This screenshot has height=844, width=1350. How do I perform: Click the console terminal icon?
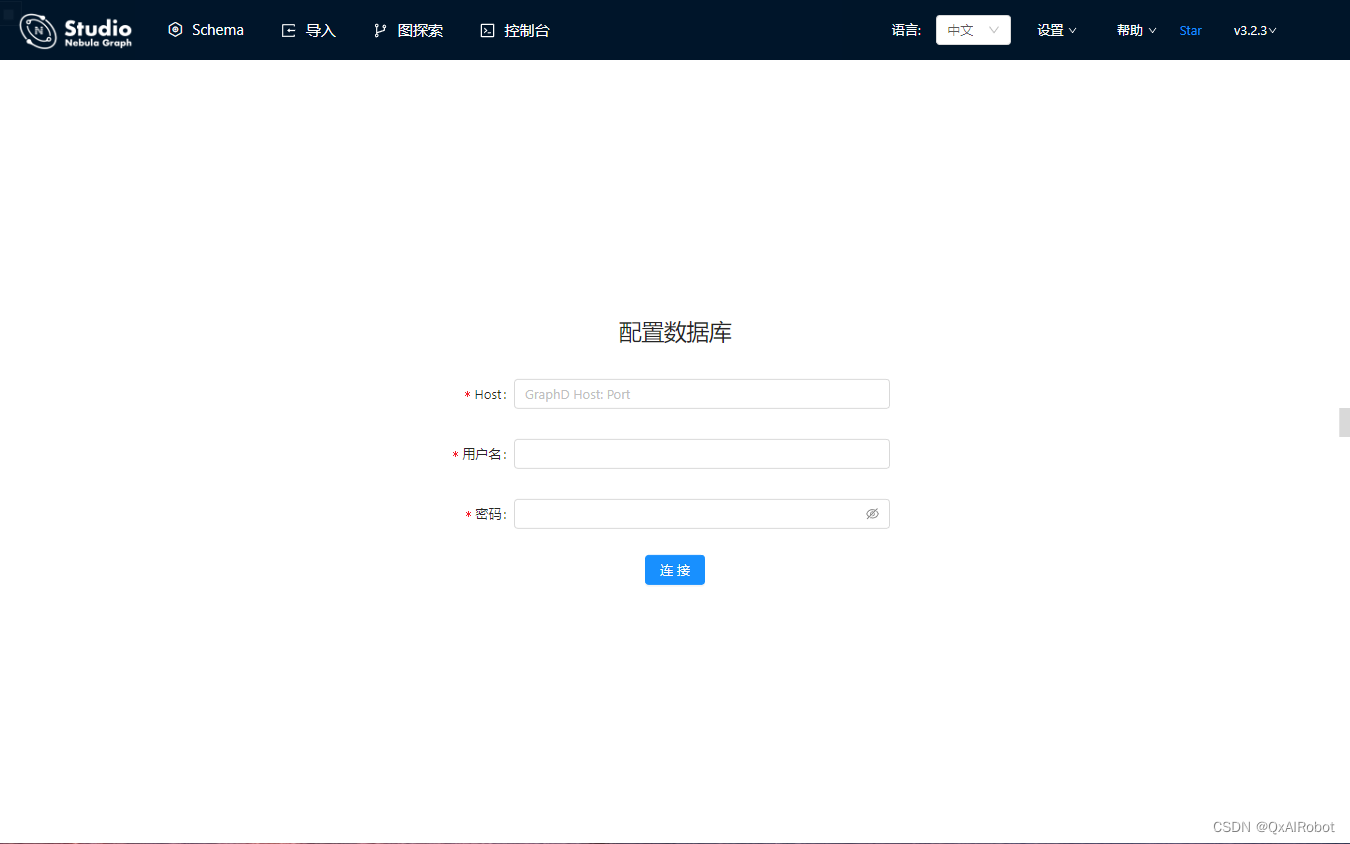(x=488, y=31)
